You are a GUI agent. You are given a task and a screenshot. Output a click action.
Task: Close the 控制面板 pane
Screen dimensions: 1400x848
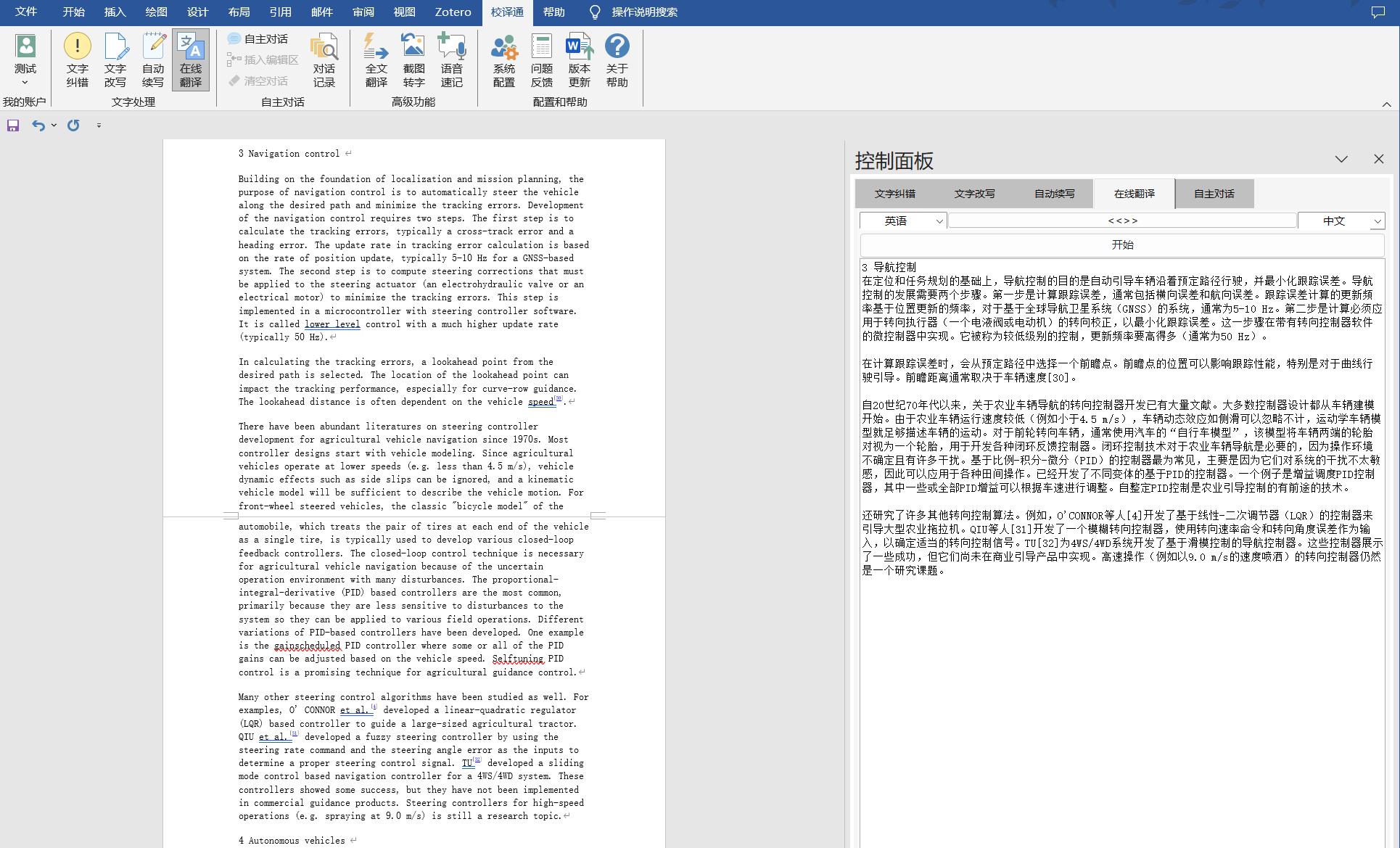coord(1379,159)
